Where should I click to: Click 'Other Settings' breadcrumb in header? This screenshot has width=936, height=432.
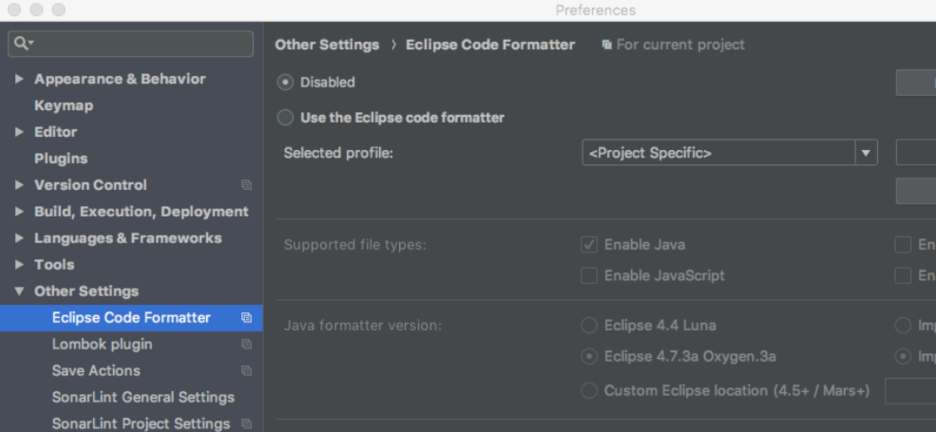(327, 45)
